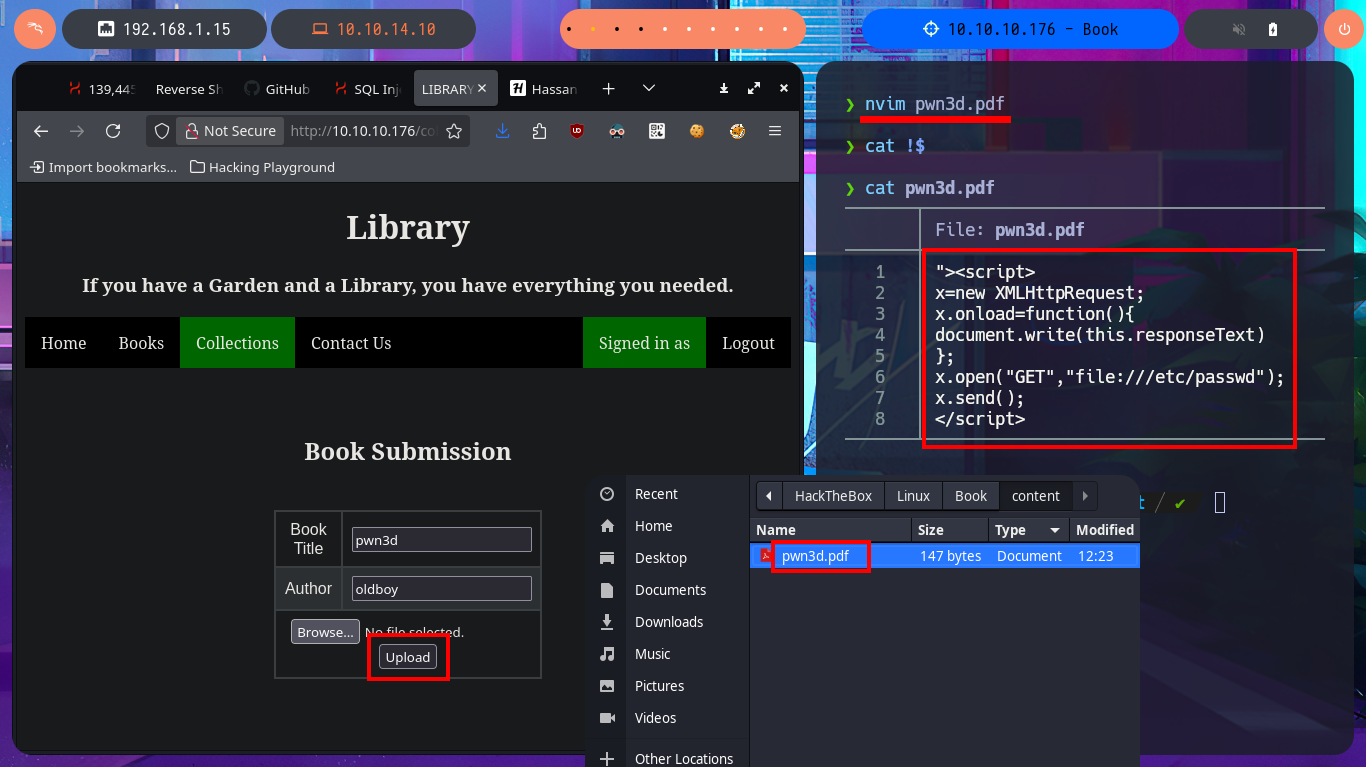Screen dimensions: 1366x767
Task: Focus the Author input field
Action: [441, 589]
